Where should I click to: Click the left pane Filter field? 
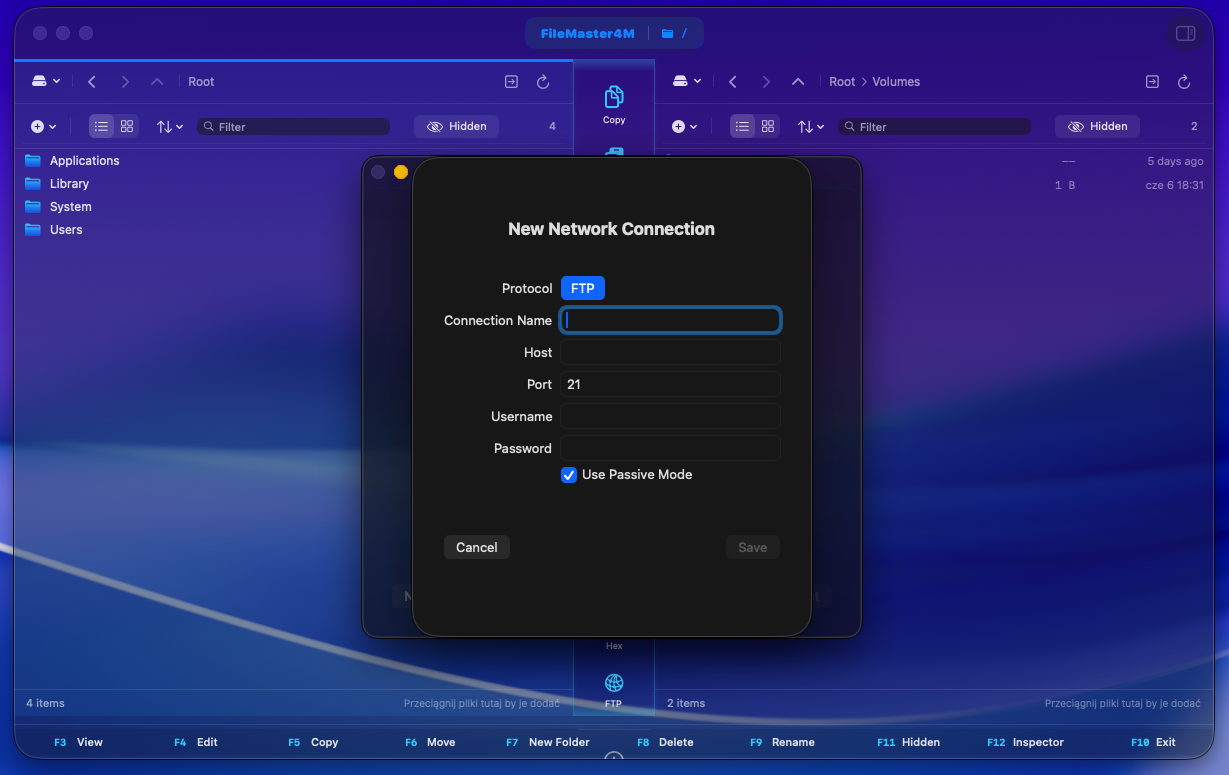click(x=294, y=127)
